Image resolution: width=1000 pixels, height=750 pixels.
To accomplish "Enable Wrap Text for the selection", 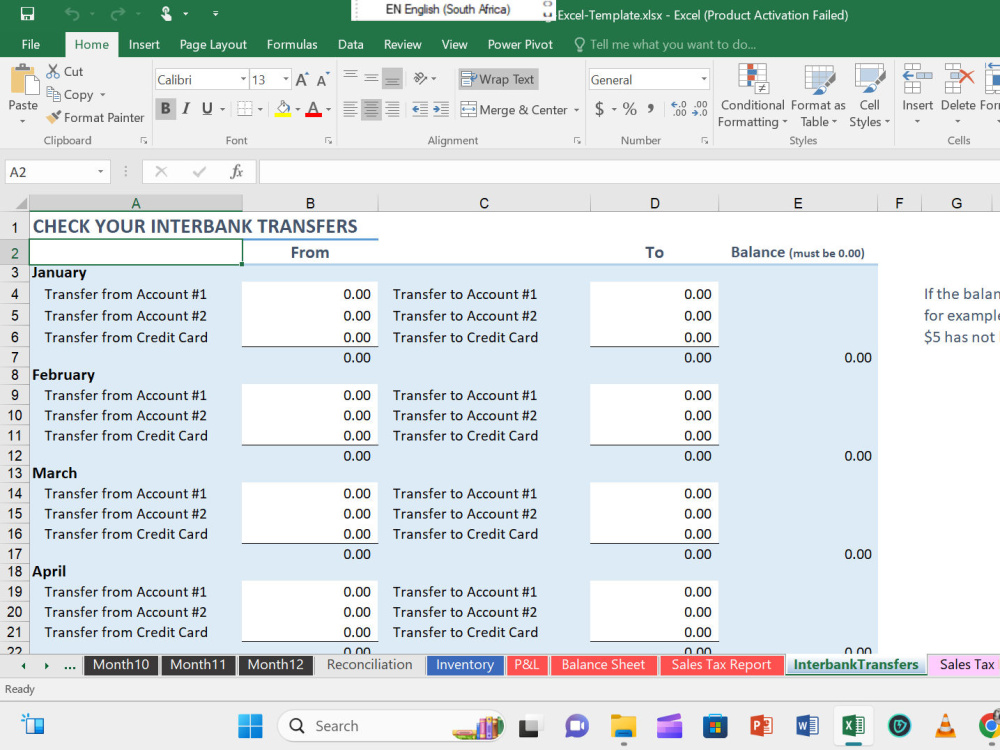I will 497,78.
